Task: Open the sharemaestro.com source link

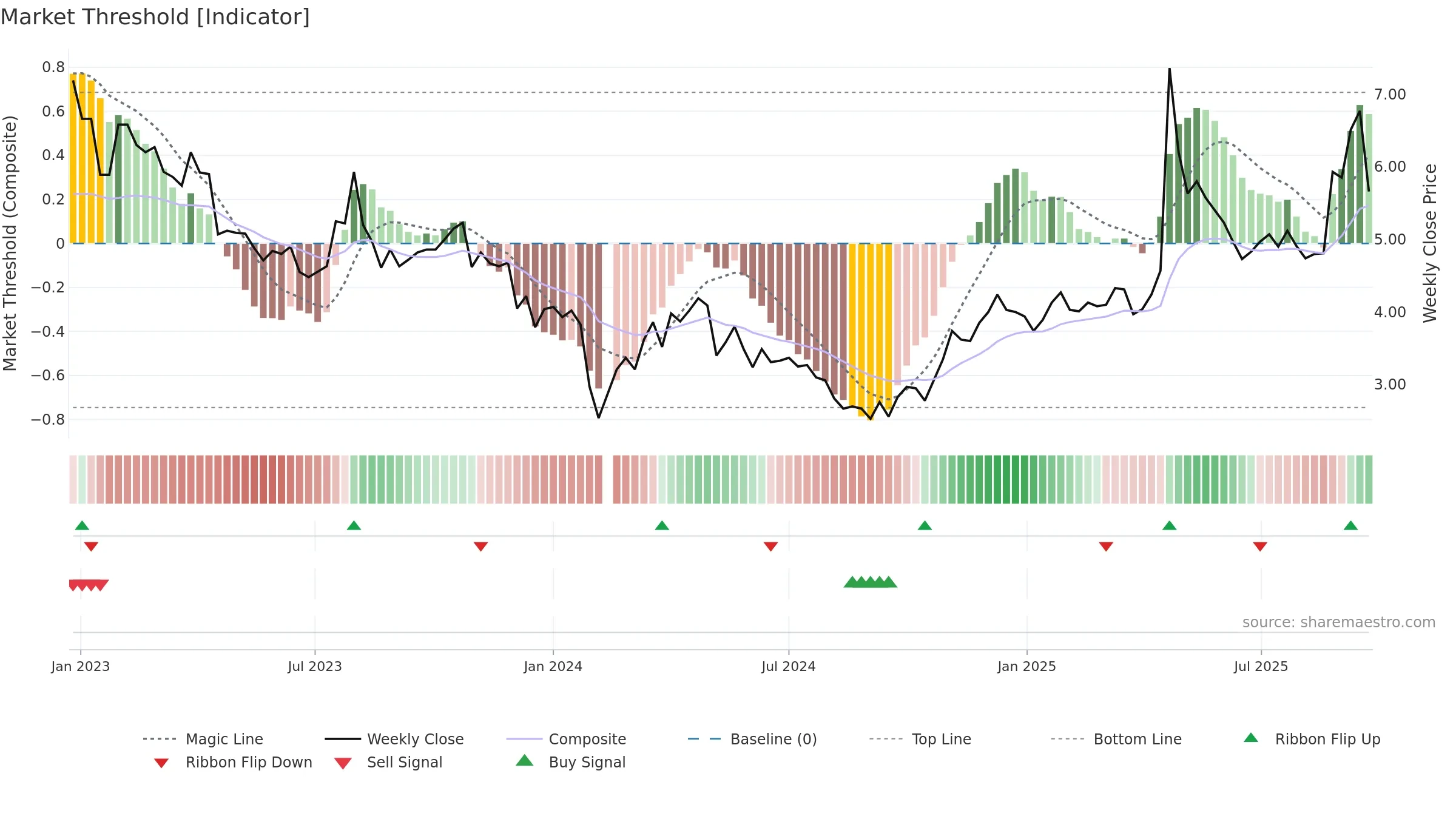Action: click(1339, 622)
